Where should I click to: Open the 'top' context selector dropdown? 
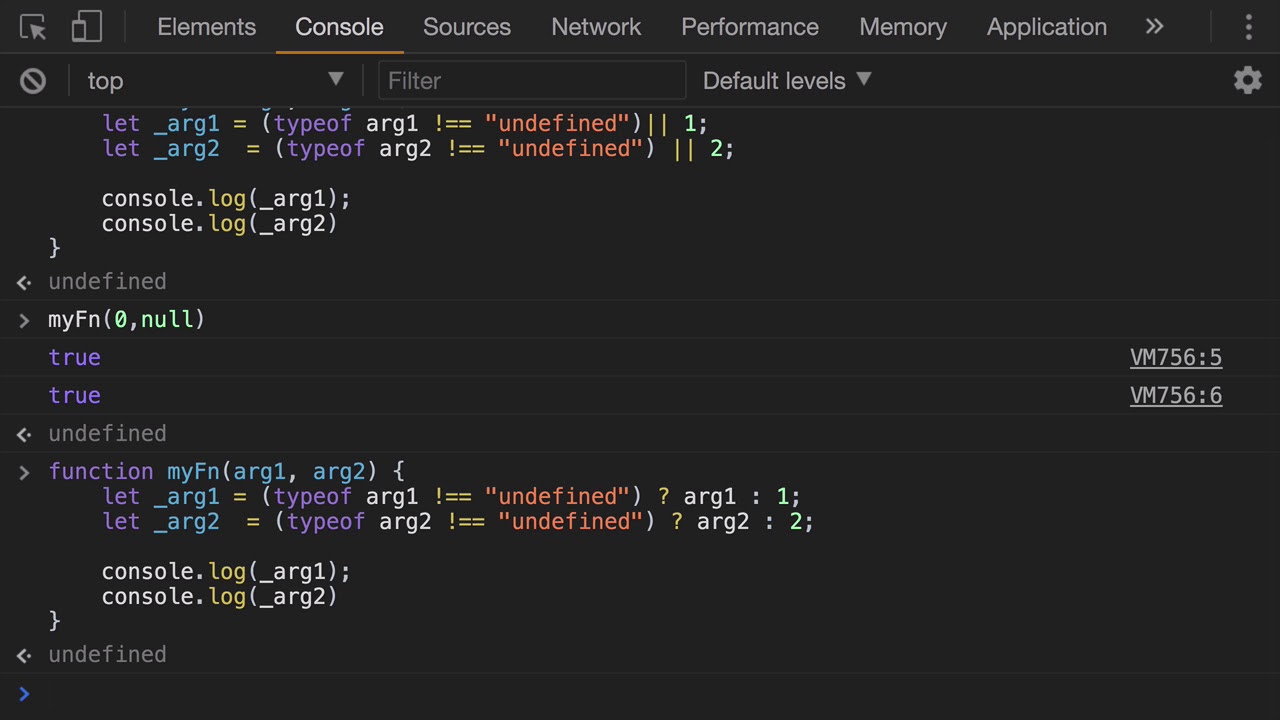point(215,81)
